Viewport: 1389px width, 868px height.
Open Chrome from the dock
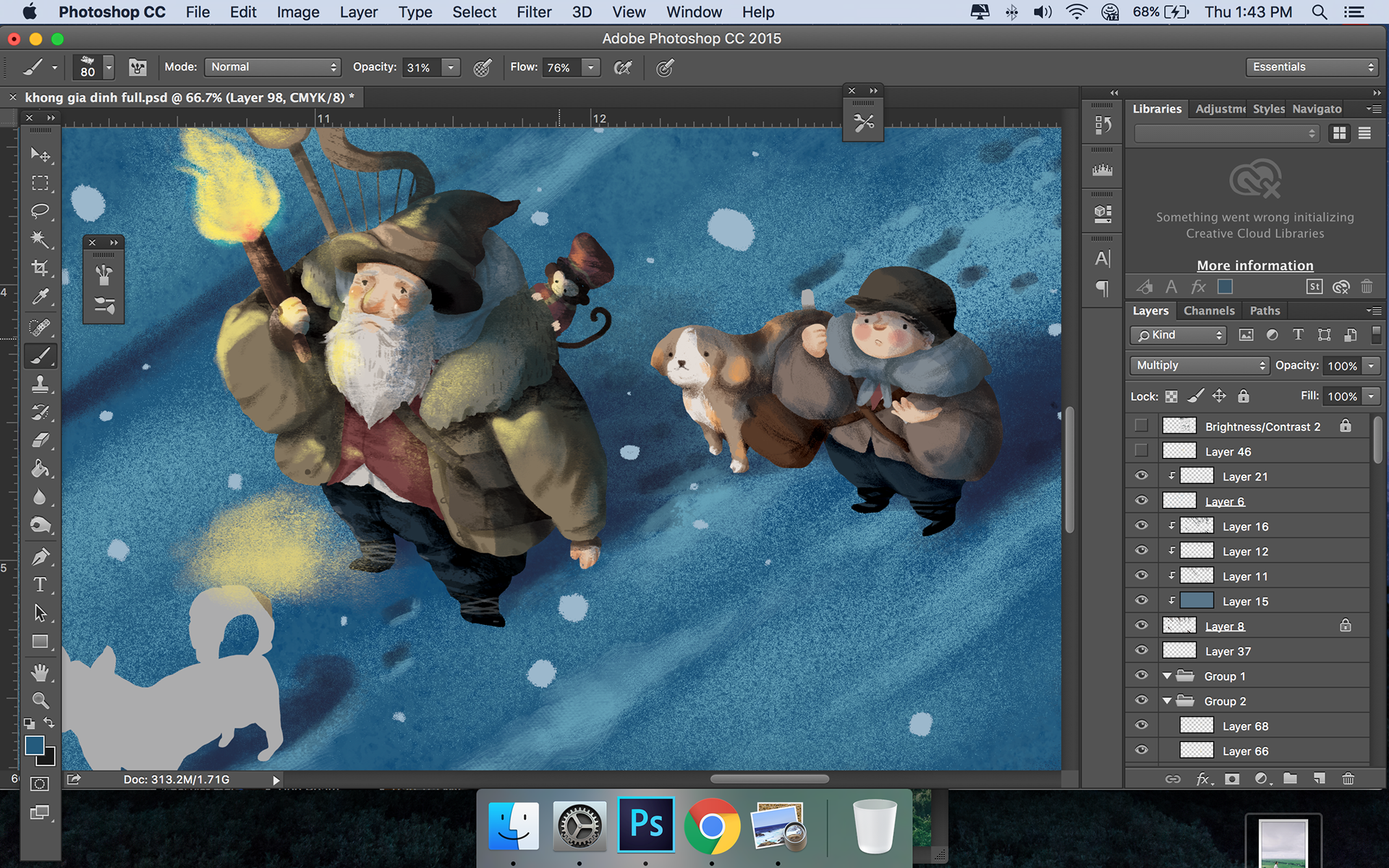[711, 825]
